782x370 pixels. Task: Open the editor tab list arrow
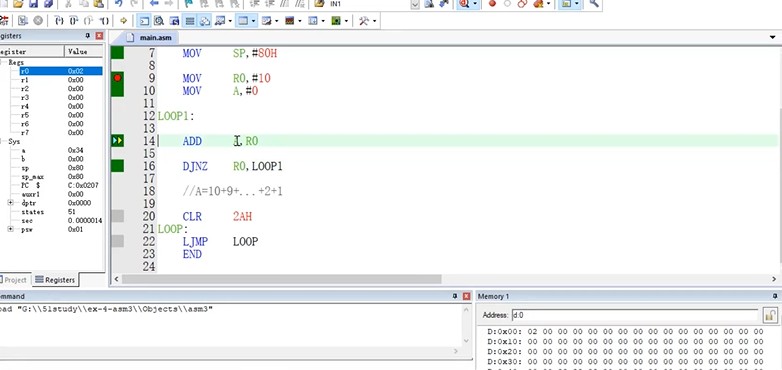(773, 37)
